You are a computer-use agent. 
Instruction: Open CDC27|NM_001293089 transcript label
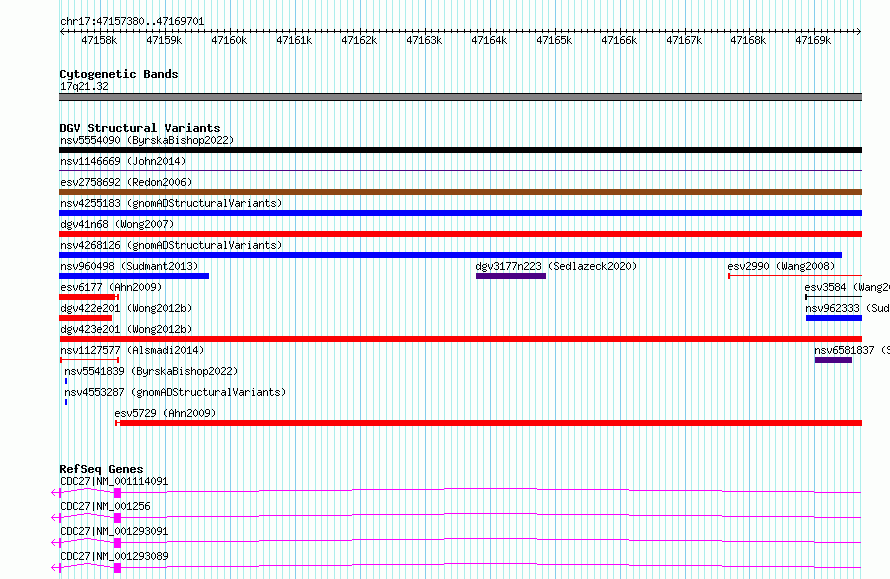(x=114, y=556)
